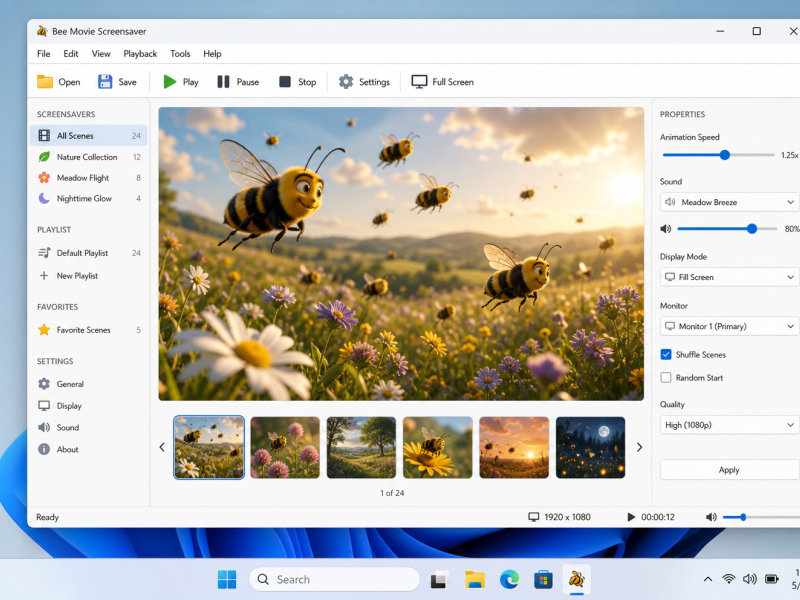Start playback with the green Play icon
The image size is (800, 600).
pos(169,82)
